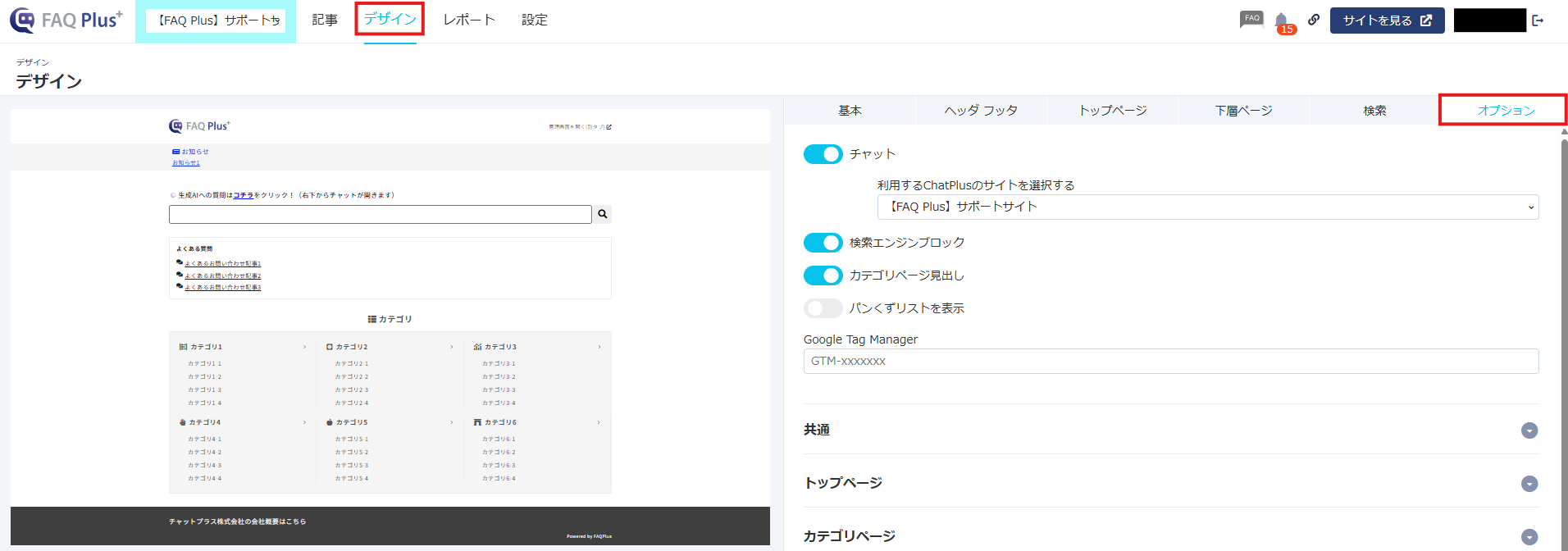
Task: Open the デザイン menu
Action: click(390, 19)
